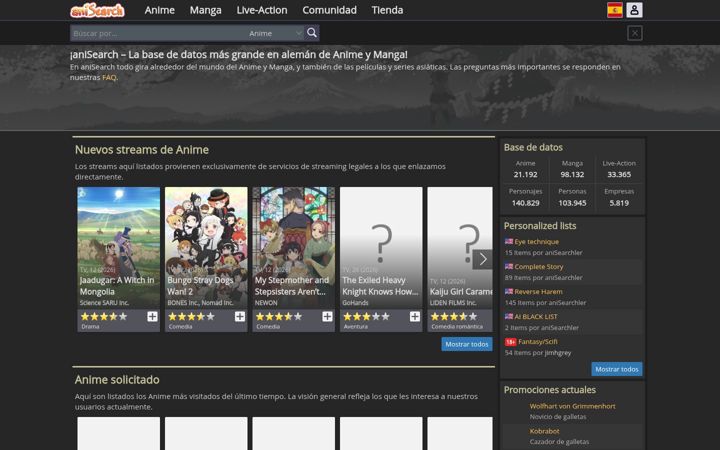Click the flag icon next to Eye technique
The height and width of the screenshot is (450, 720).
tap(509, 242)
